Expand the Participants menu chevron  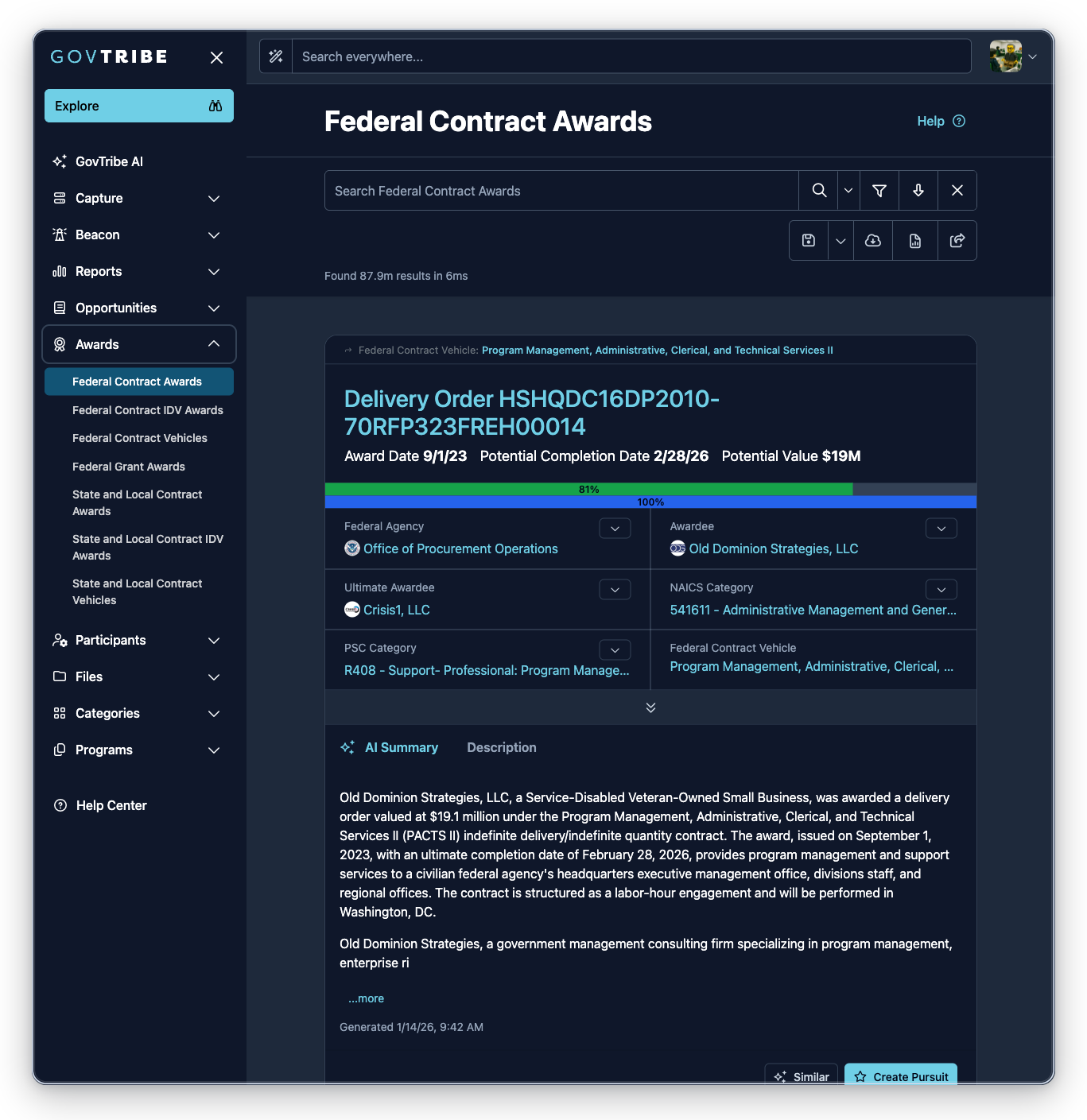(214, 640)
